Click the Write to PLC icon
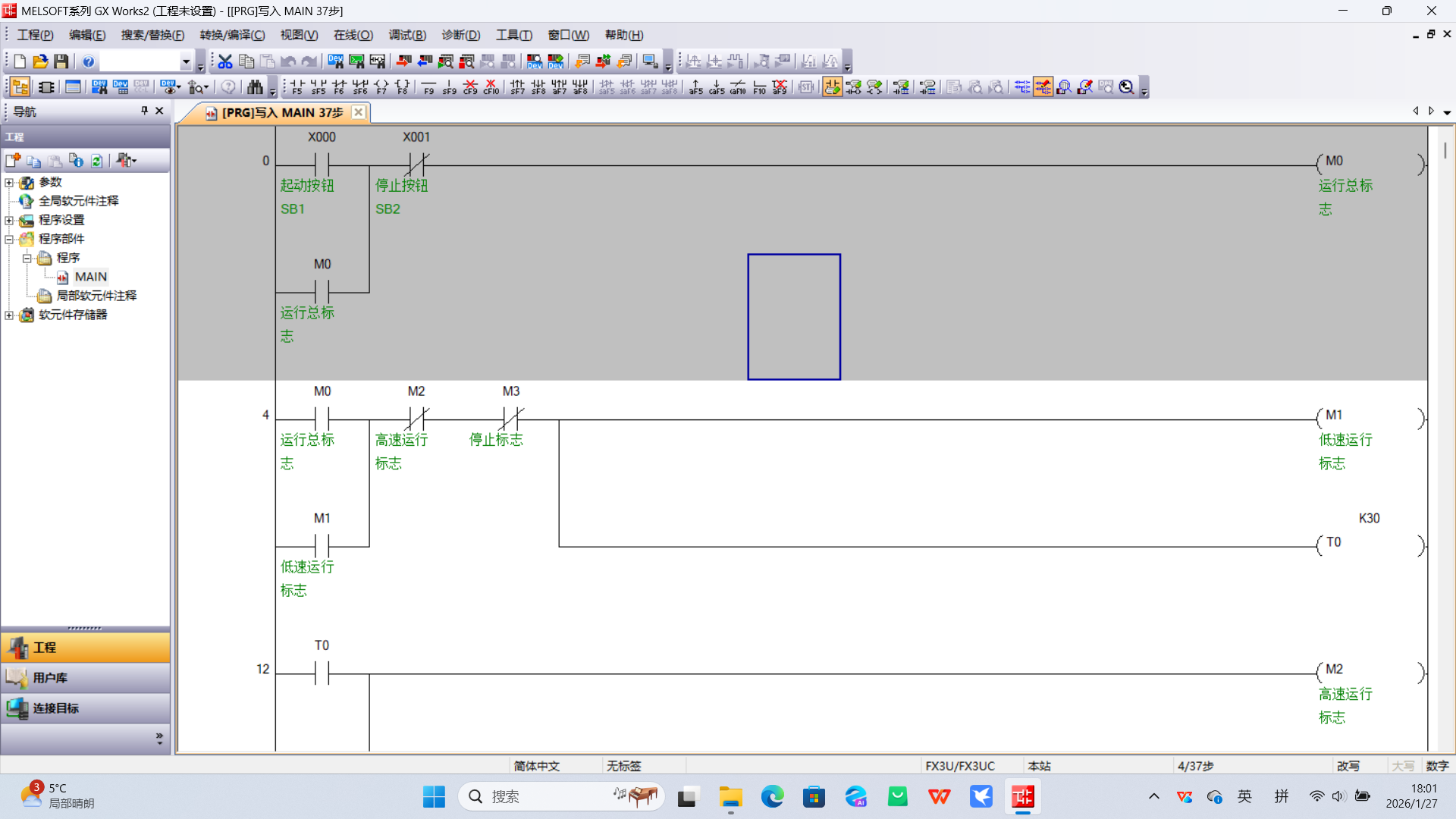 coord(403,61)
